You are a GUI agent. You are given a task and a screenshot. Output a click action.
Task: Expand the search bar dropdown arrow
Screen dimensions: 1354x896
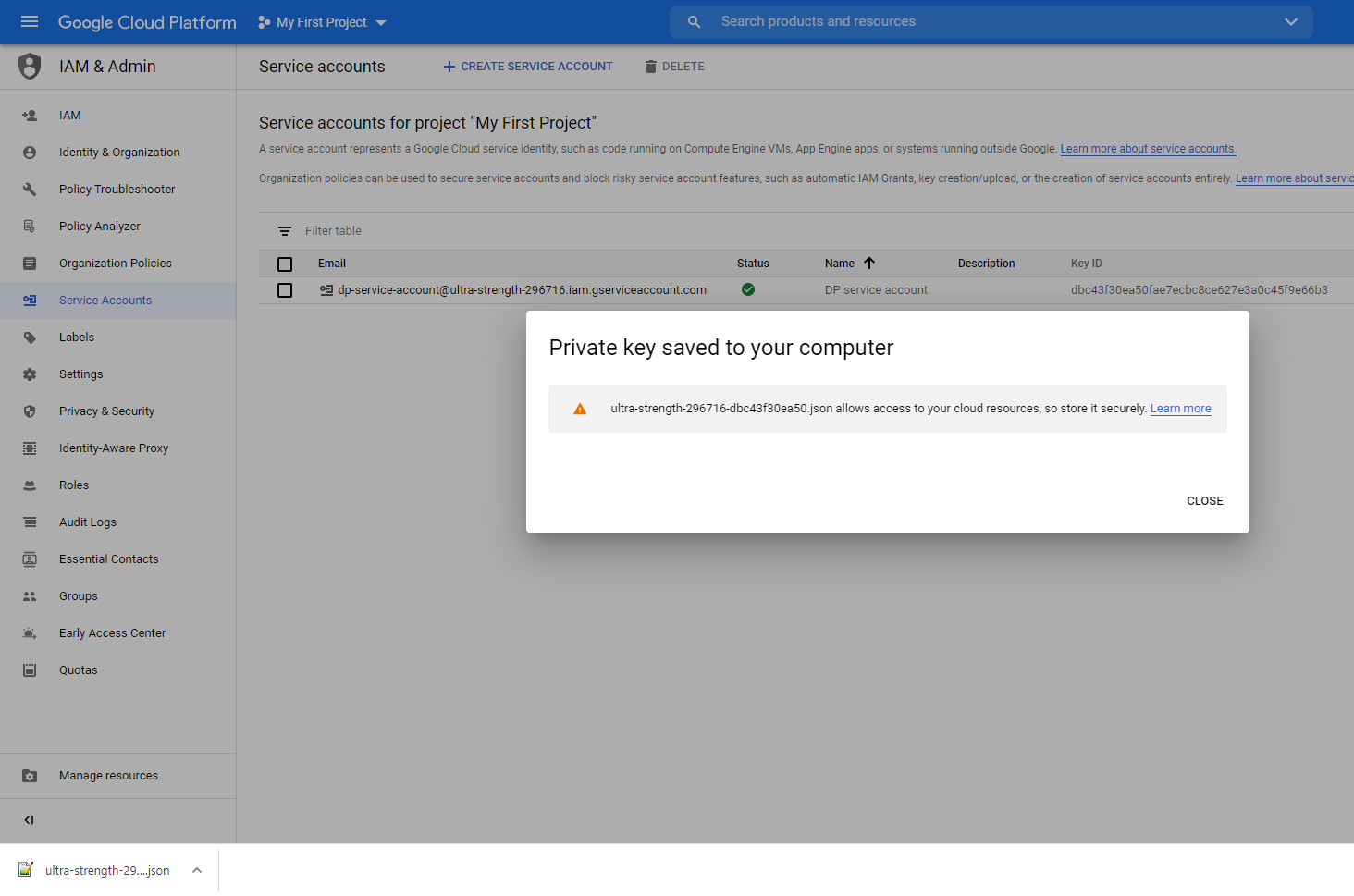(1291, 22)
